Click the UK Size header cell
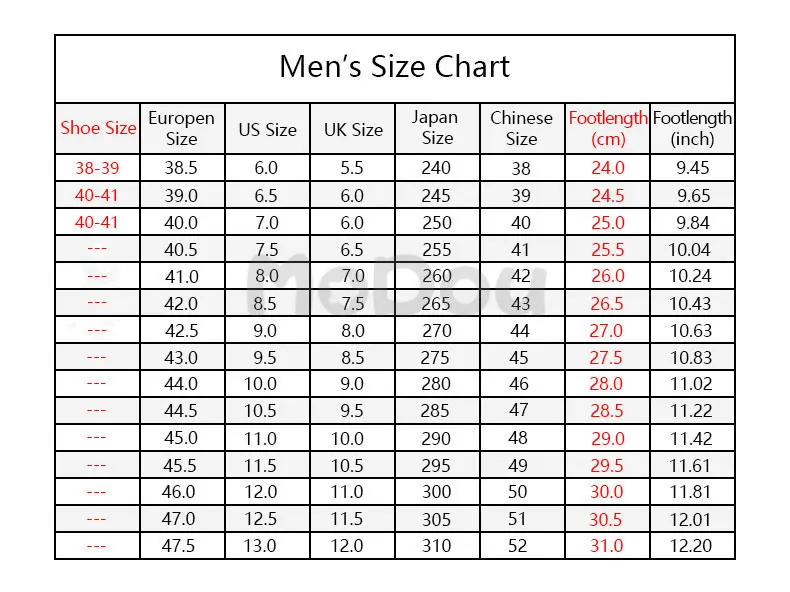790x592 pixels. tap(353, 128)
